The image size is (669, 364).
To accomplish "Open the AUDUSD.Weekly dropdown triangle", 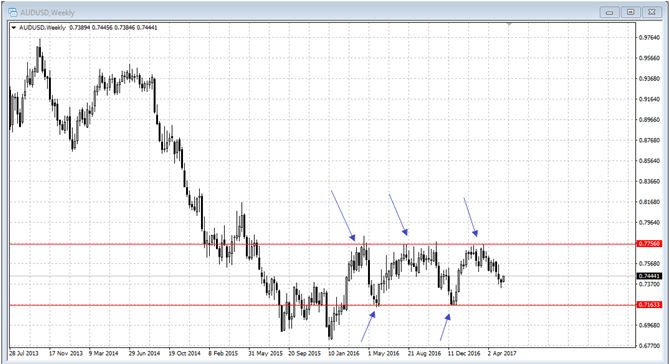I will [x=14, y=28].
